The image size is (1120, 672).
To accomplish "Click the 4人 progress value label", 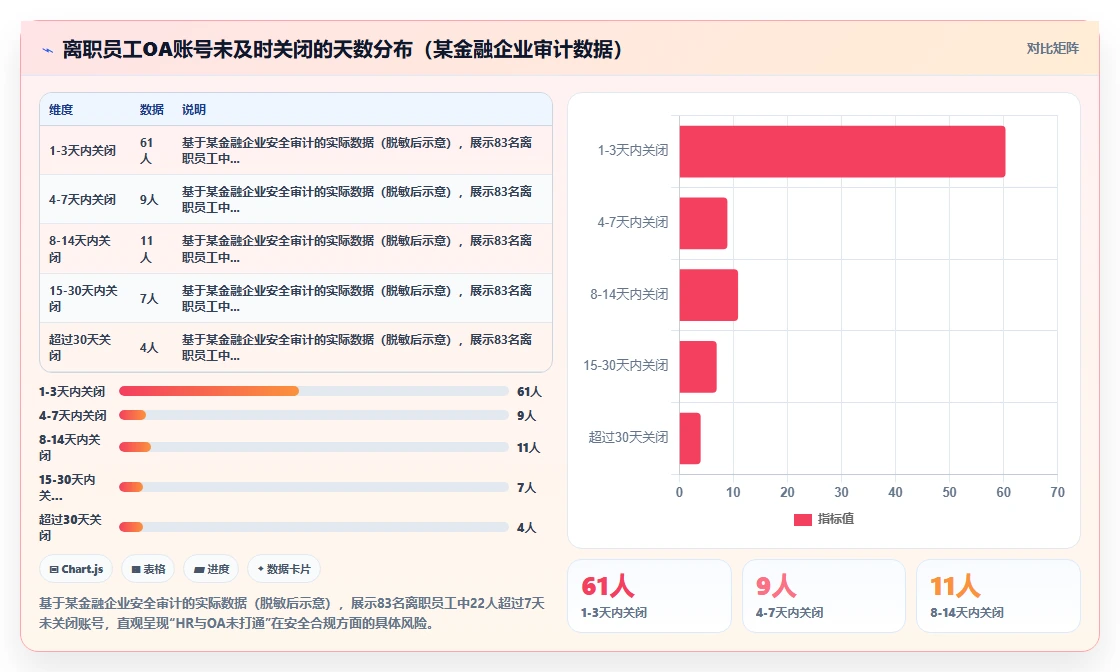I will [x=526, y=527].
